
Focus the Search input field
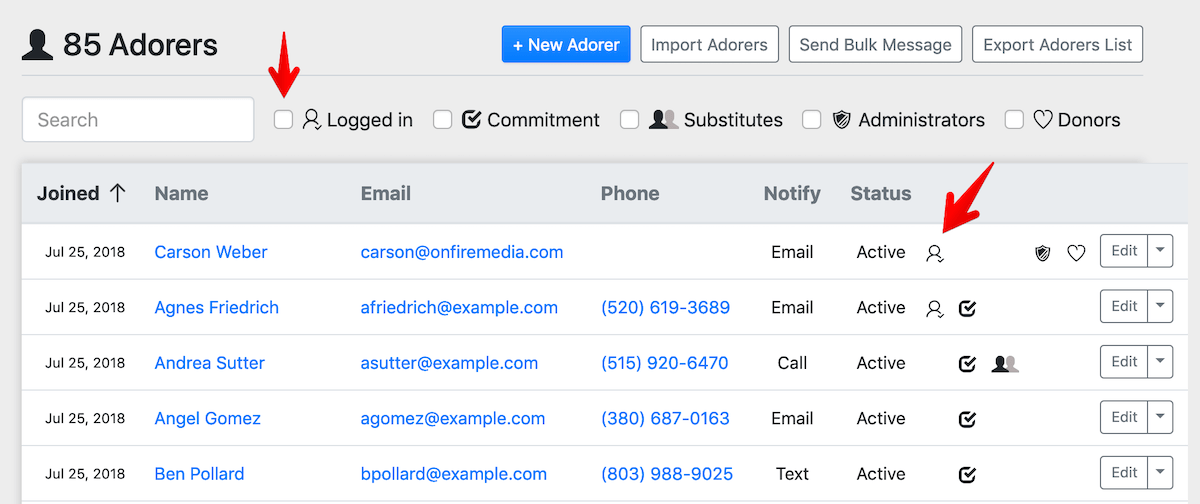(138, 120)
